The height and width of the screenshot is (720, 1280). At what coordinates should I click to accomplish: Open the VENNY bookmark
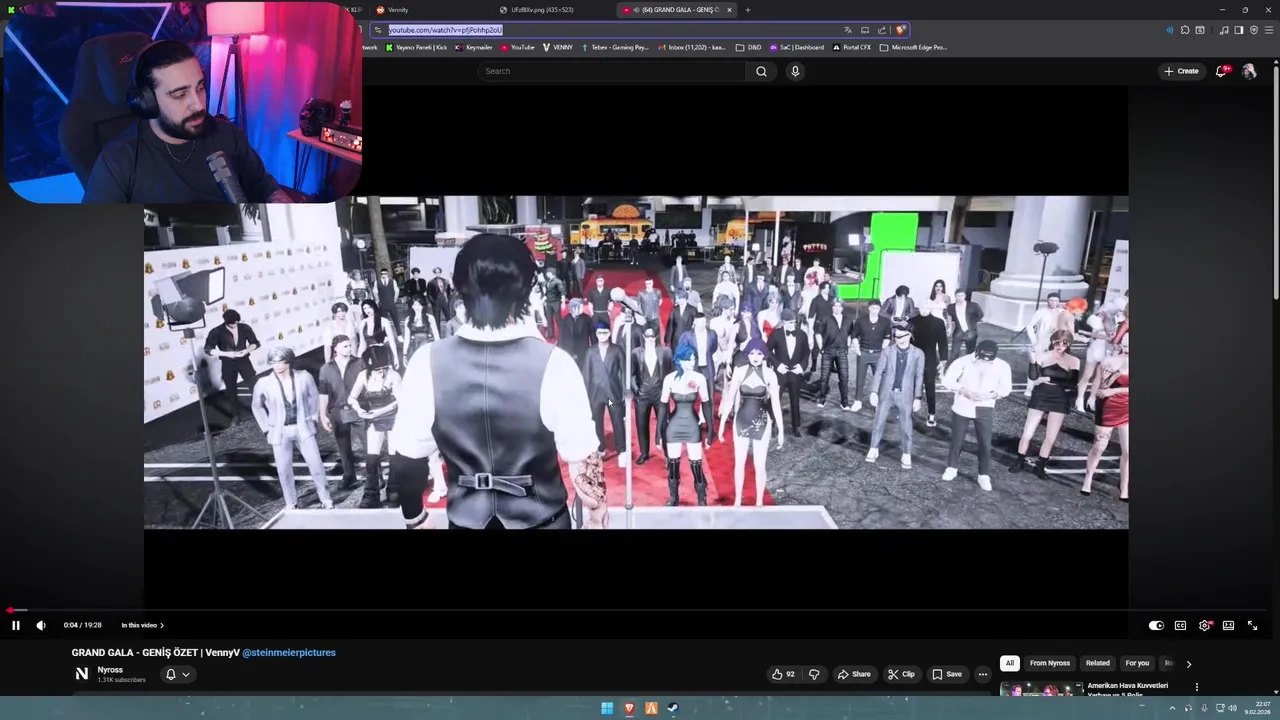557,47
